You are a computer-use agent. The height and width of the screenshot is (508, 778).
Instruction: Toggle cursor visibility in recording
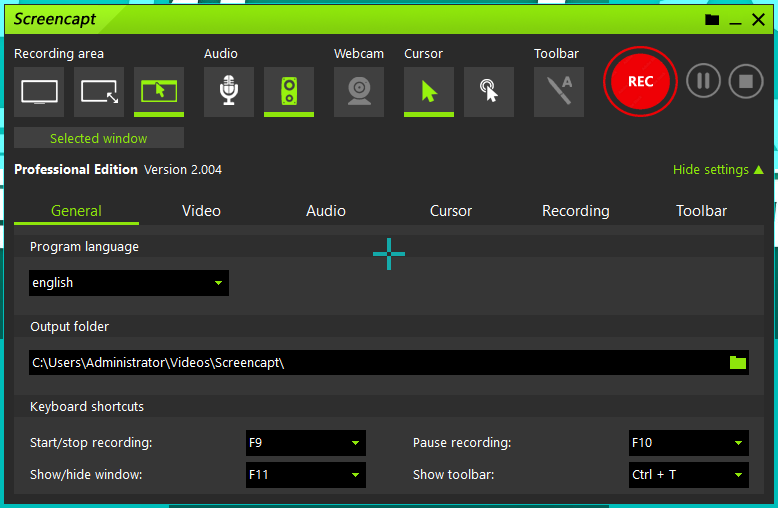coord(429,92)
